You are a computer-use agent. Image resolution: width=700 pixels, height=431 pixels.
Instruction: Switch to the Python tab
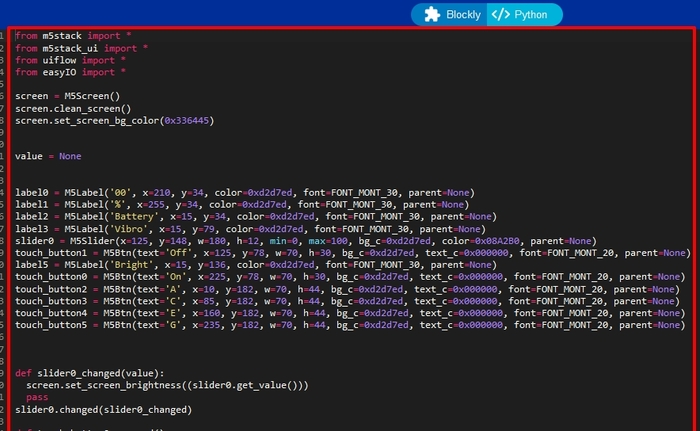click(524, 15)
